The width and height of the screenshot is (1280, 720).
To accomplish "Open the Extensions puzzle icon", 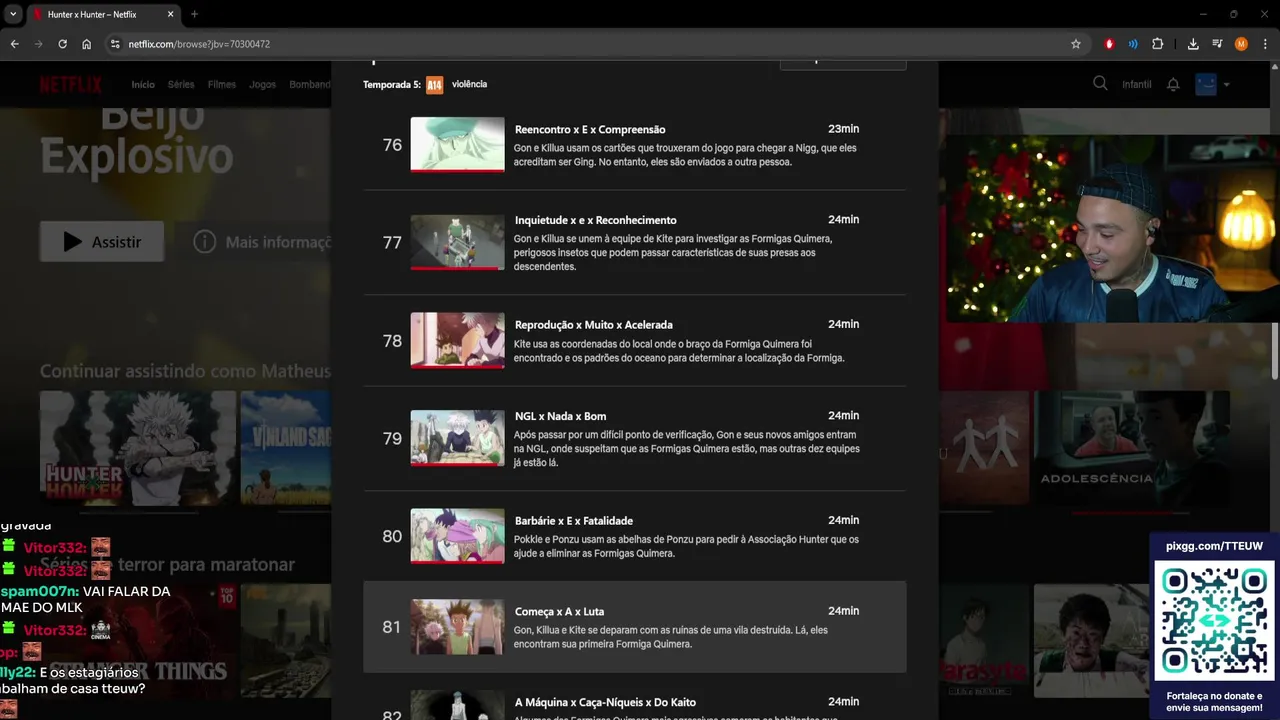I will click(1158, 44).
